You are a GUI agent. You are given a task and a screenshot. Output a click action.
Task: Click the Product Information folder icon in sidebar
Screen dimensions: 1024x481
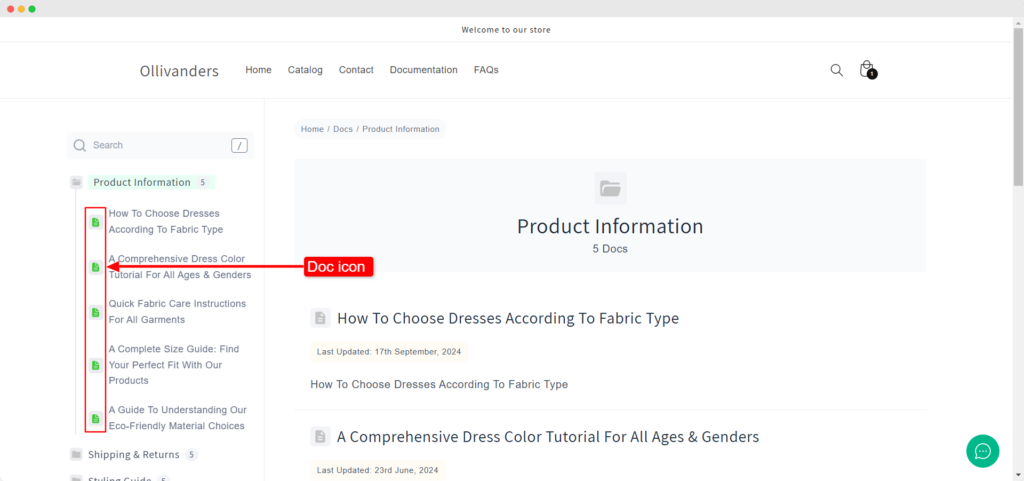tap(76, 183)
